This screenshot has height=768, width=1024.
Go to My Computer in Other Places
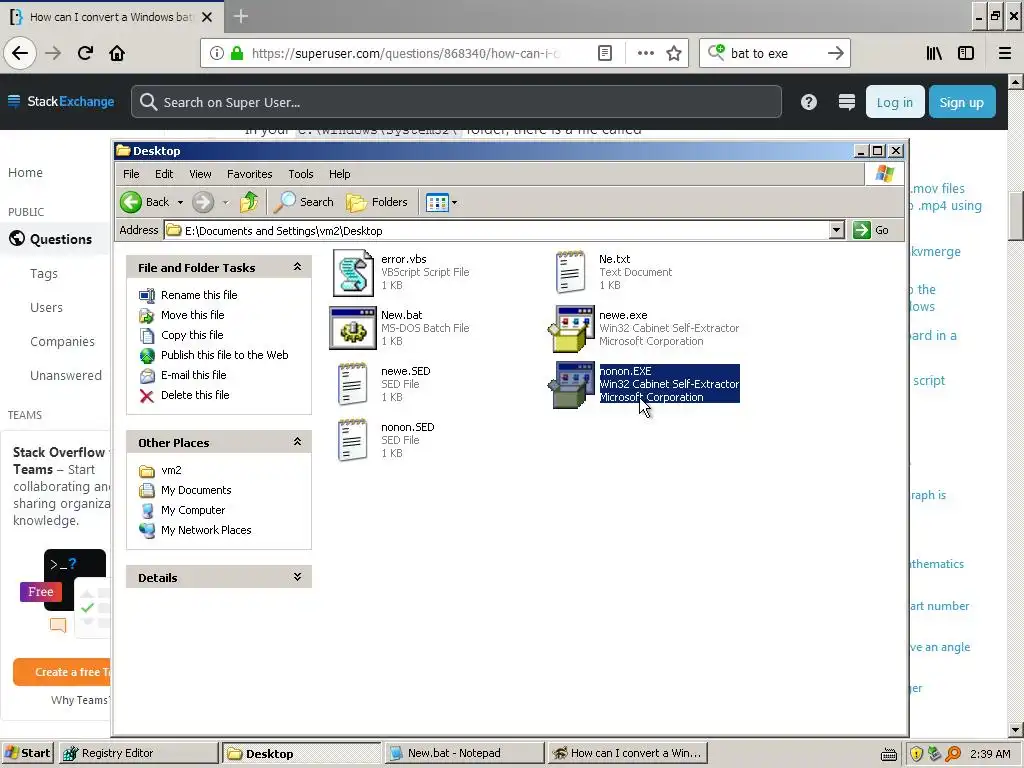193,510
